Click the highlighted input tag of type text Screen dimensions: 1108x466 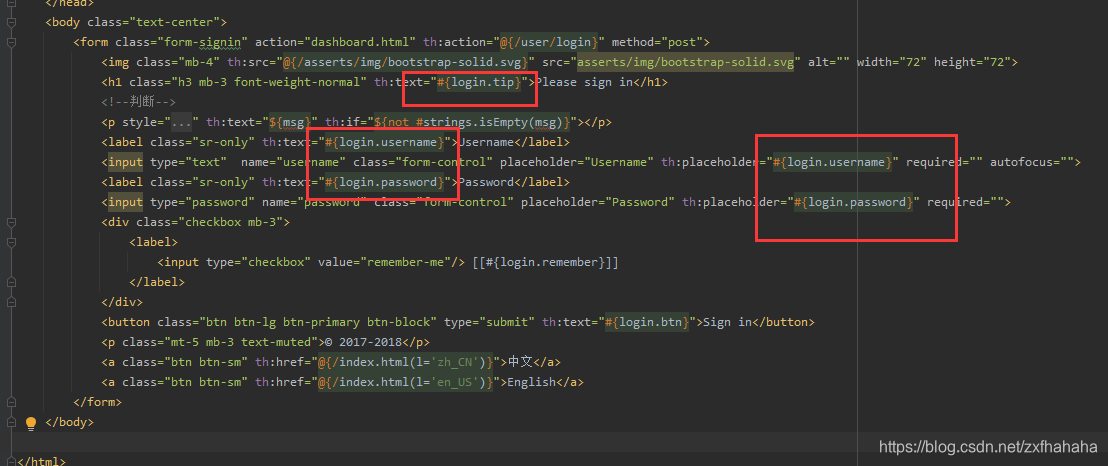pos(125,162)
